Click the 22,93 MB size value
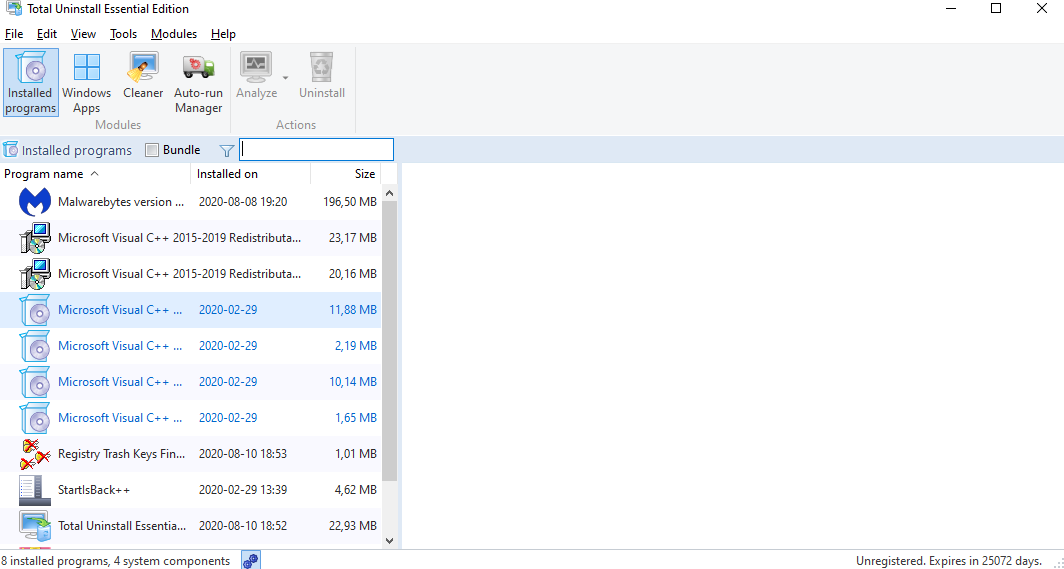 pos(353,526)
